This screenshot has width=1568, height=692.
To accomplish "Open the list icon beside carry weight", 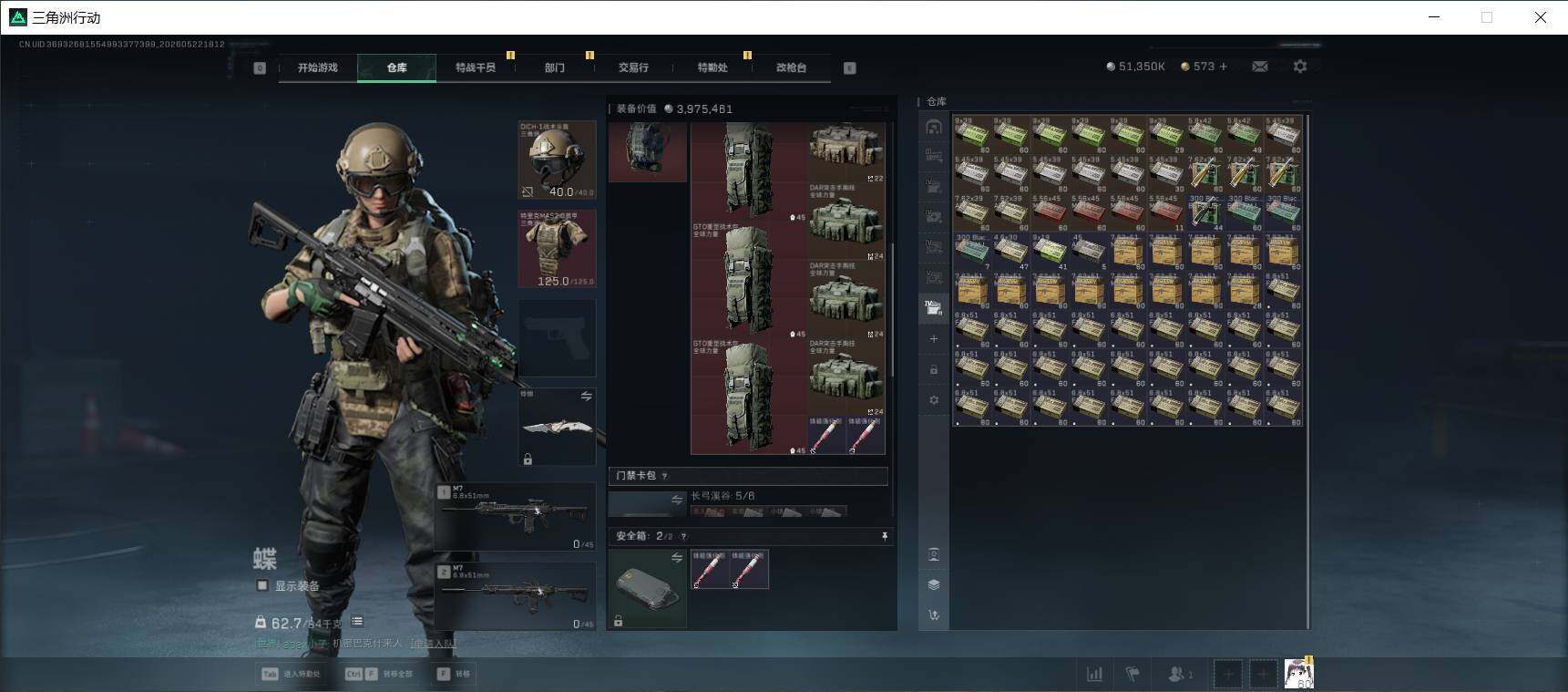I will pos(357,622).
